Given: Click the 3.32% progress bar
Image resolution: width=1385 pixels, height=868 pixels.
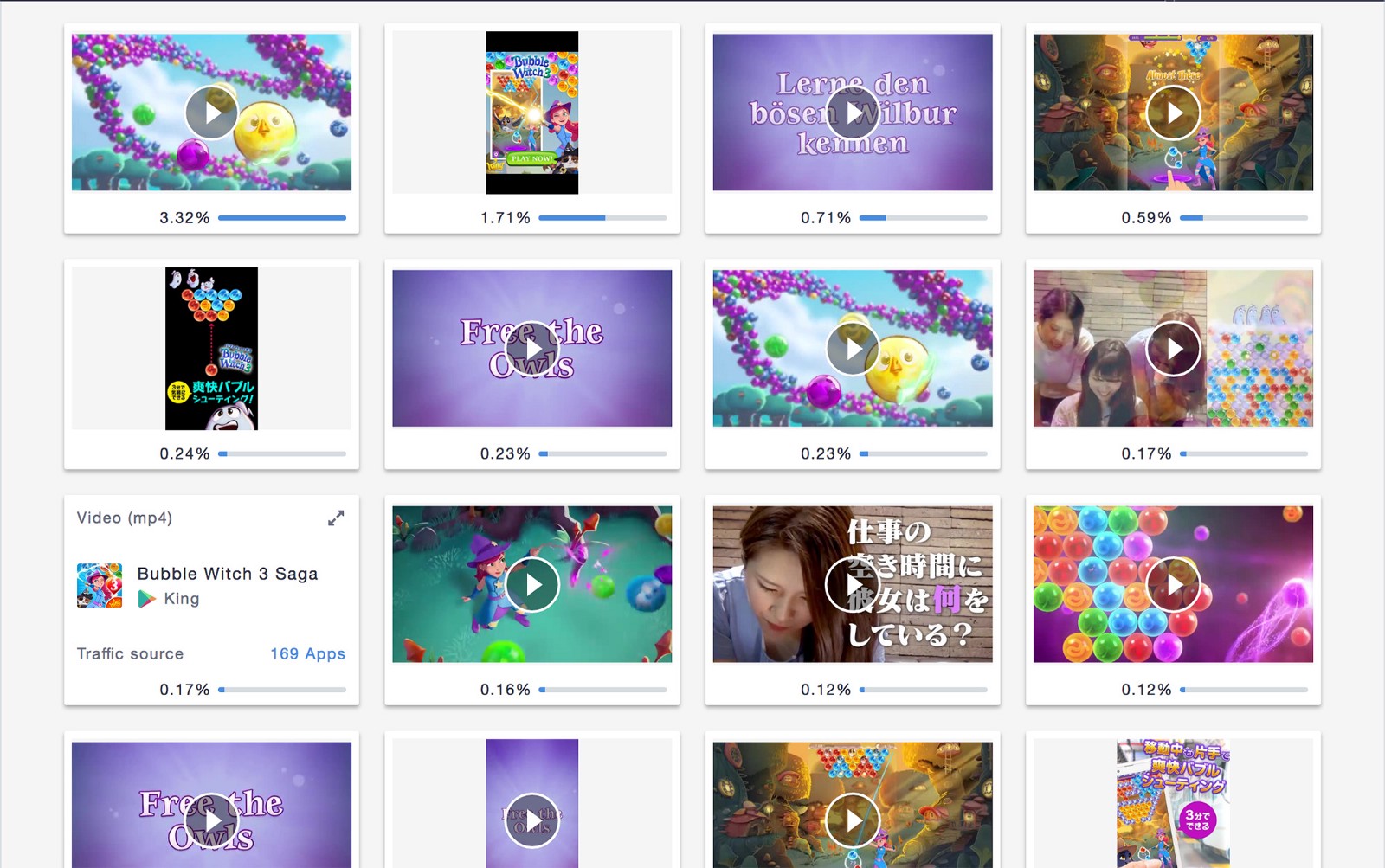Looking at the screenshot, I should (282, 218).
